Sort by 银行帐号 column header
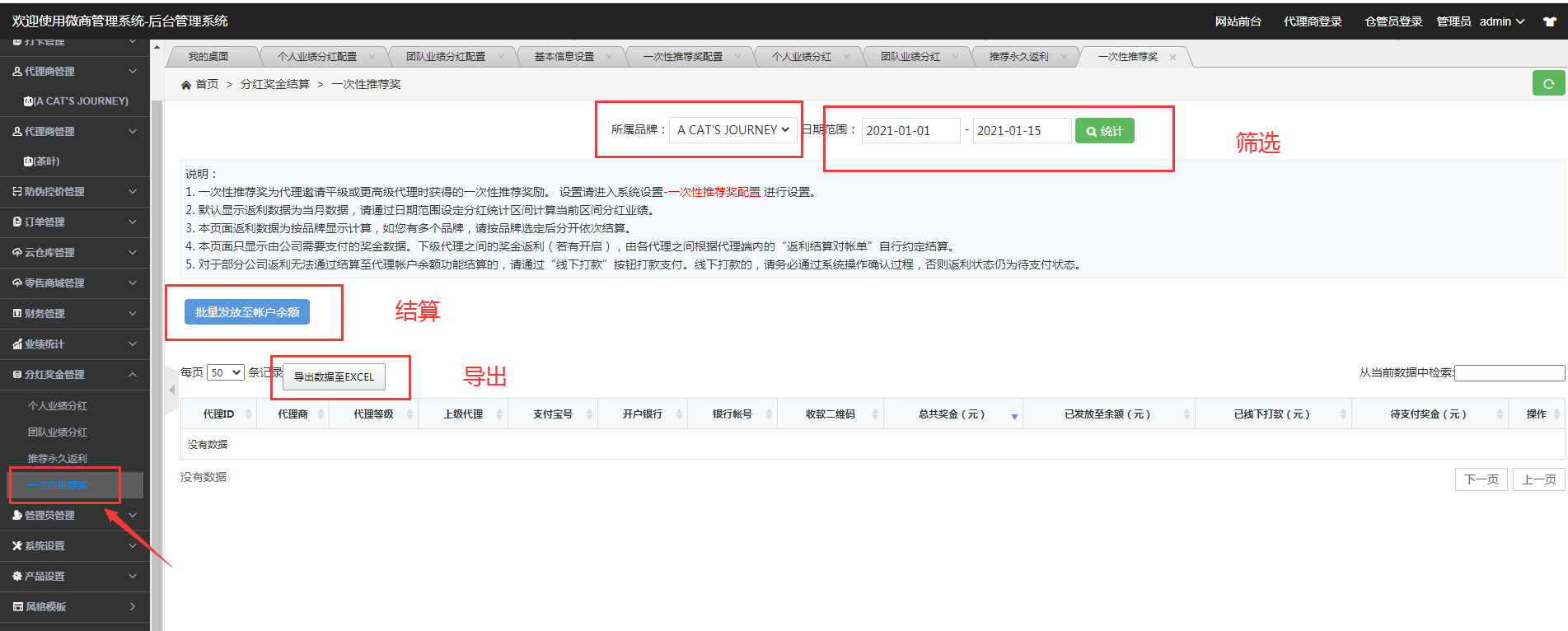This screenshot has width=1568, height=631. [x=733, y=414]
